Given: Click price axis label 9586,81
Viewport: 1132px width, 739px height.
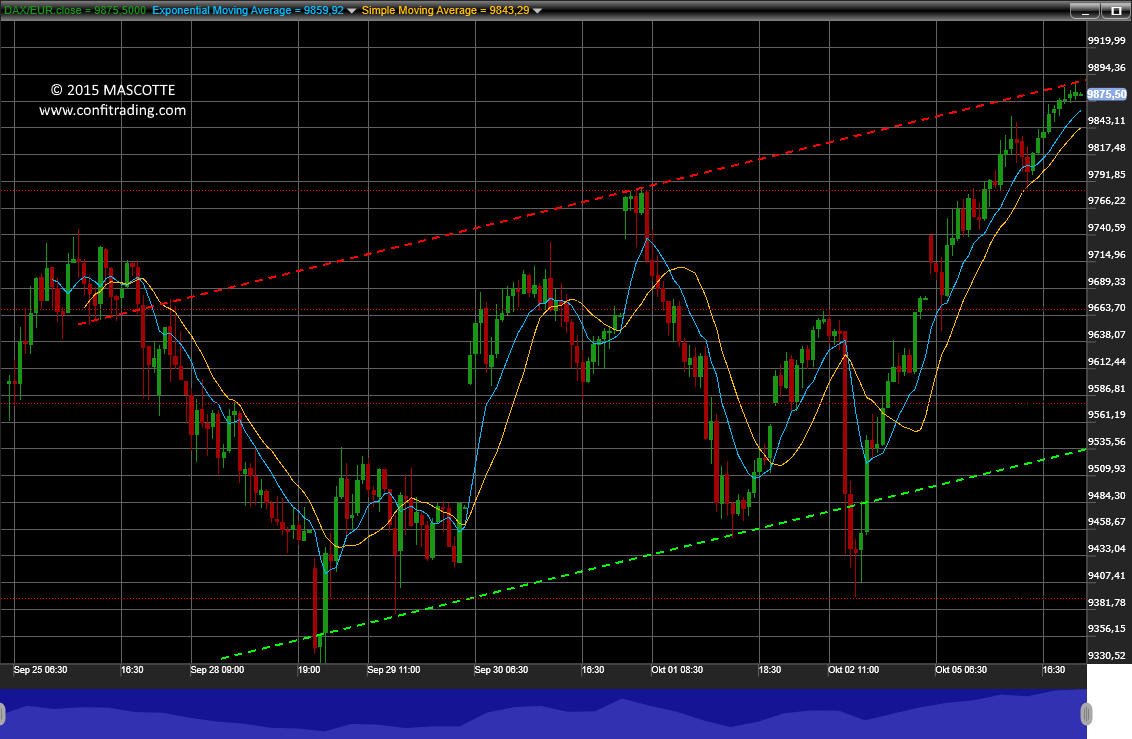Looking at the screenshot, I should [1107, 388].
